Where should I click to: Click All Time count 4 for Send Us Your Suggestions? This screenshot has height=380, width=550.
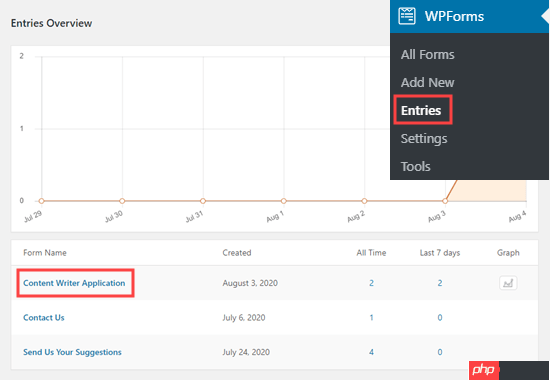click(371, 352)
